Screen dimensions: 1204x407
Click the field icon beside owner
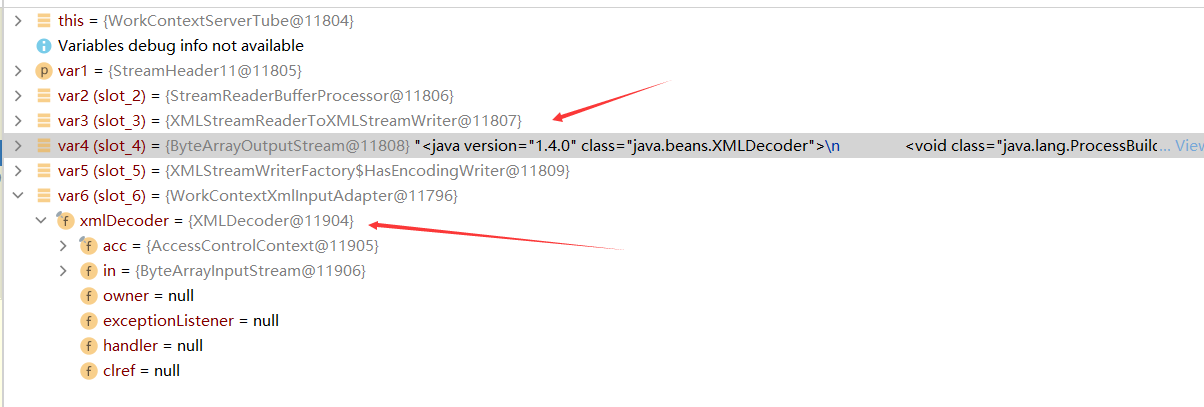coord(88,295)
